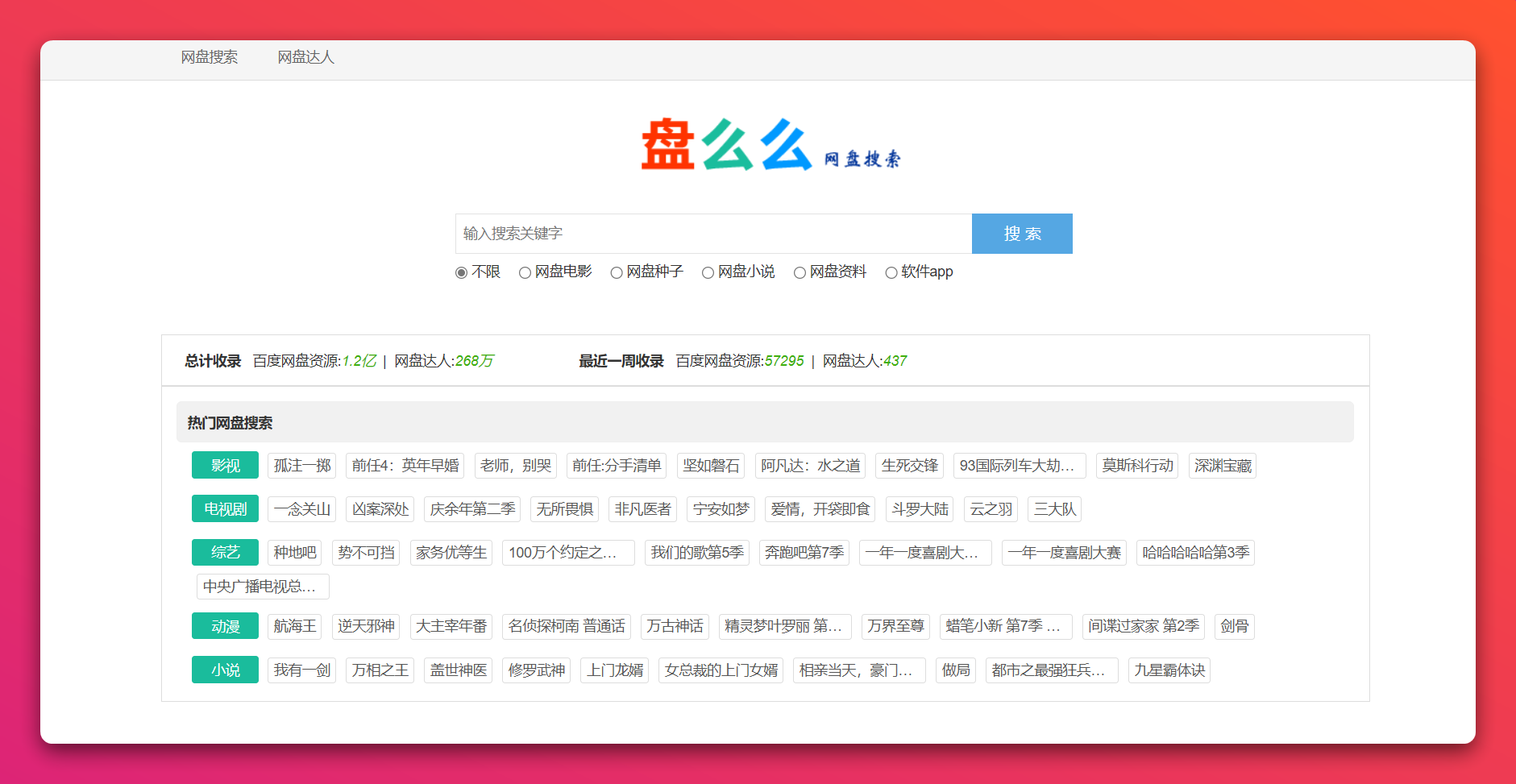Click the 斗罗大陆 TV series link
The image size is (1516, 784).
coord(920,509)
